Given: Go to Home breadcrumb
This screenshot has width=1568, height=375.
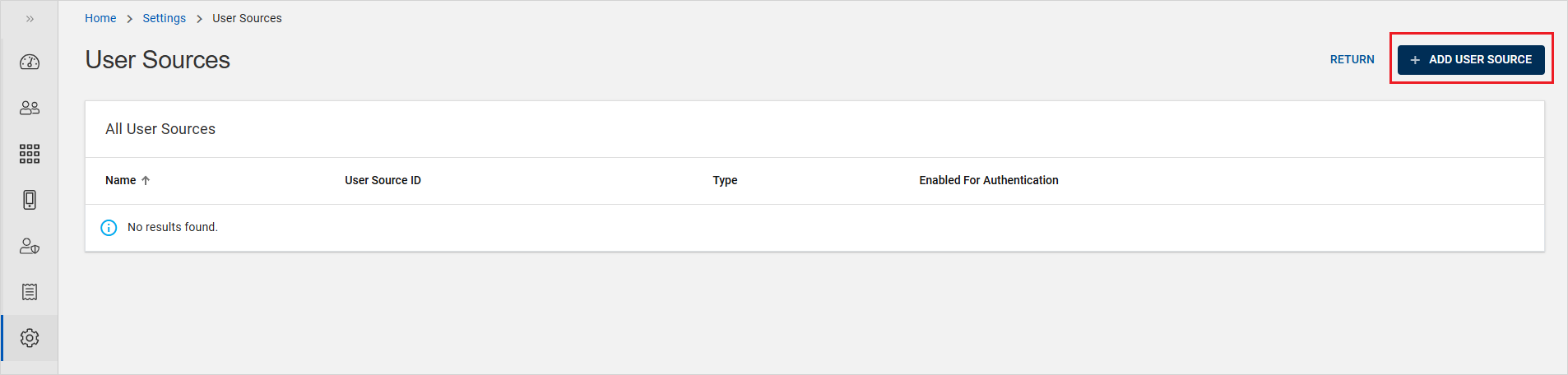Looking at the screenshot, I should [x=100, y=18].
